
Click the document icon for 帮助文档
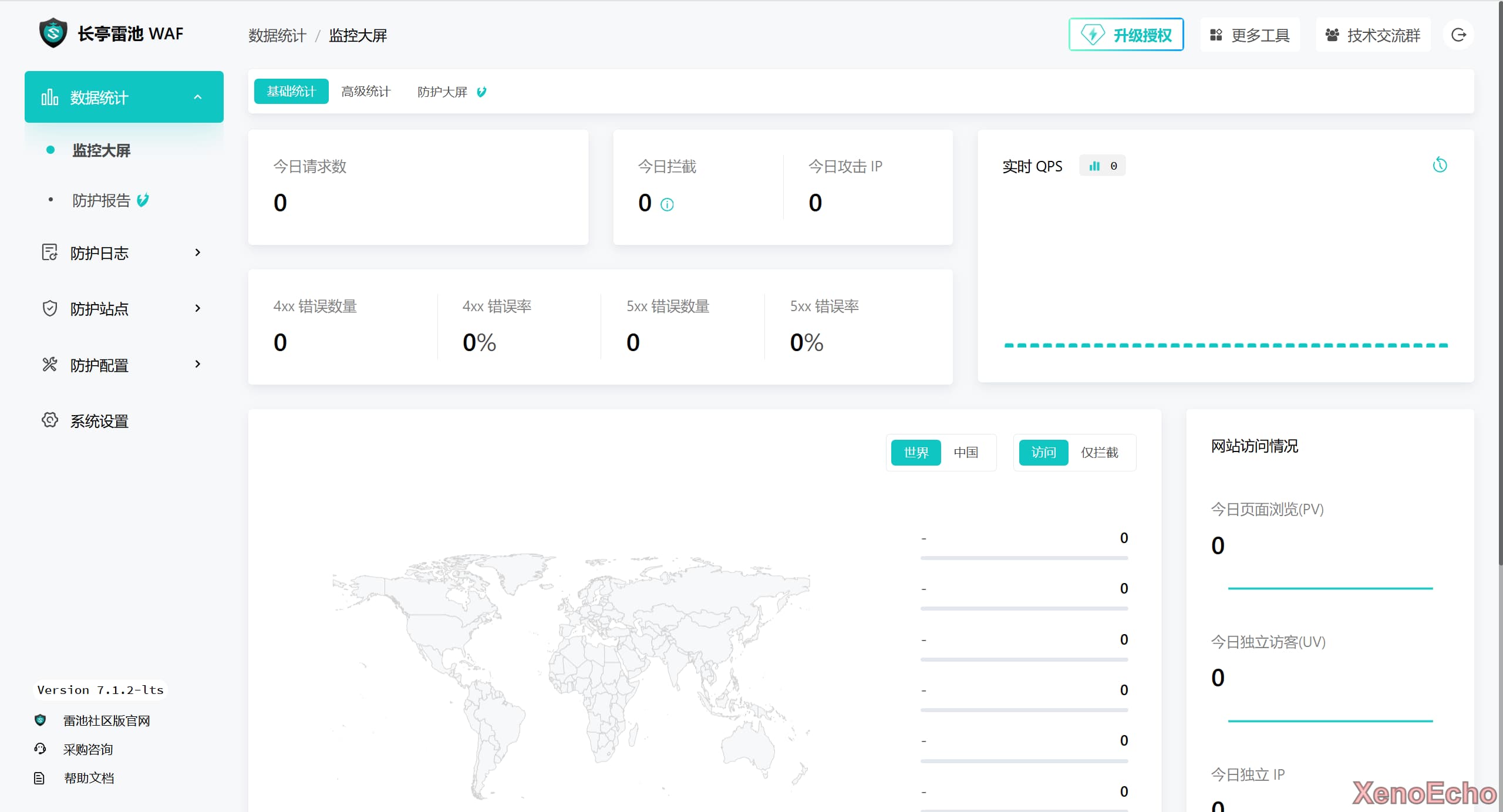[39, 778]
